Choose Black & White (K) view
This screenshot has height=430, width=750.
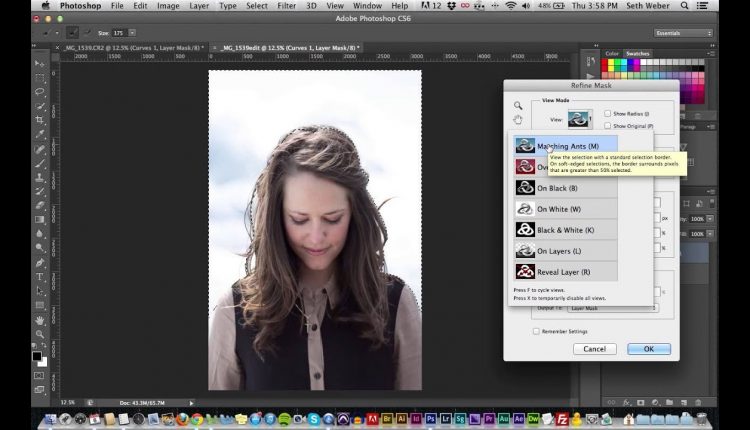coord(566,230)
